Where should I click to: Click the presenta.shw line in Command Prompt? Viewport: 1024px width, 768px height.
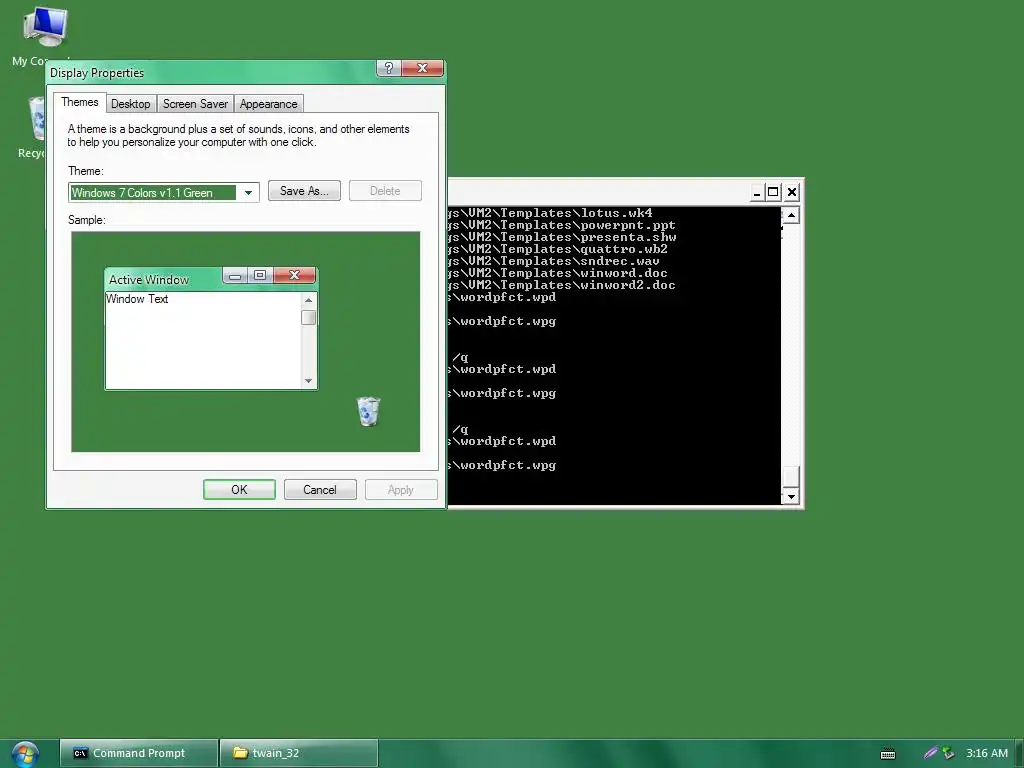pos(562,237)
